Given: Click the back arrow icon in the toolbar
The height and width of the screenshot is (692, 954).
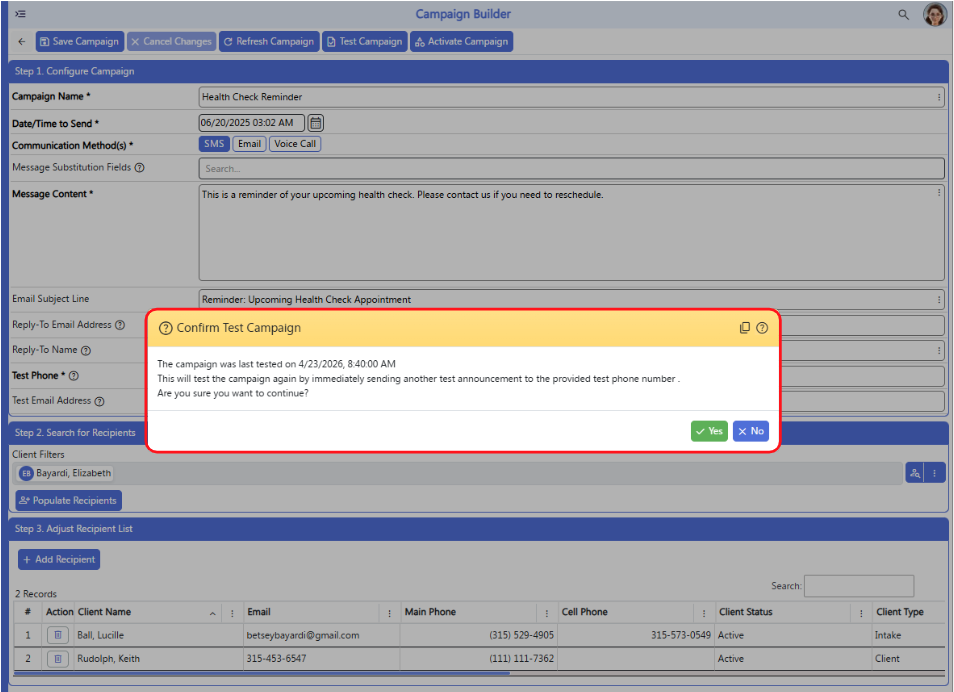Looking at the screenshot, I should [x=22, y=41].
